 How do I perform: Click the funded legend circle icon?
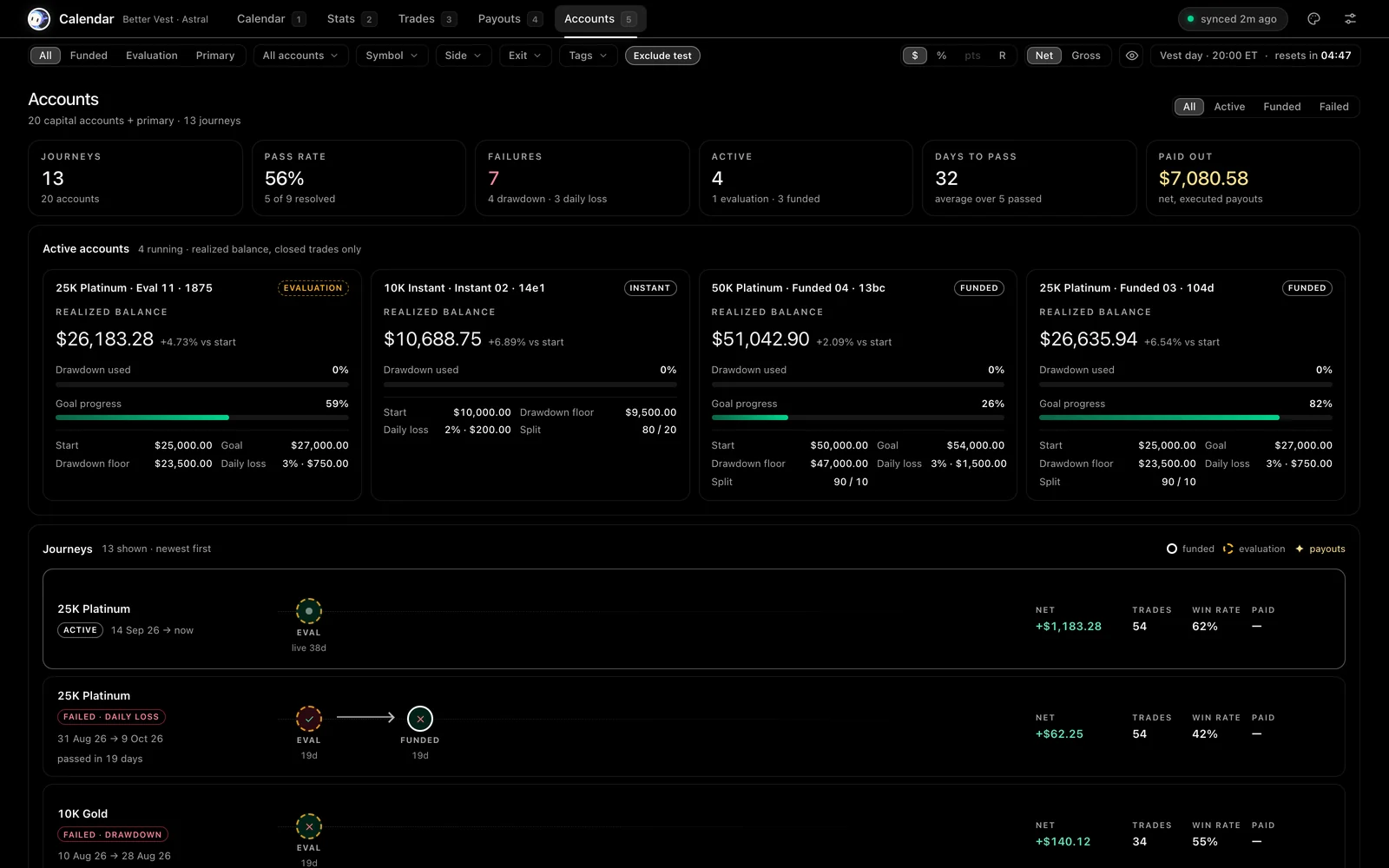(x=1172, y=549)
